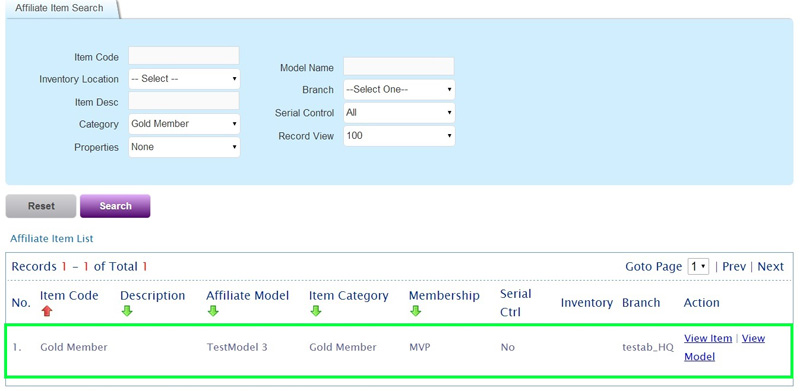Go to Prev page
Viewport: 800px width, 391px height.
(734, 266)
